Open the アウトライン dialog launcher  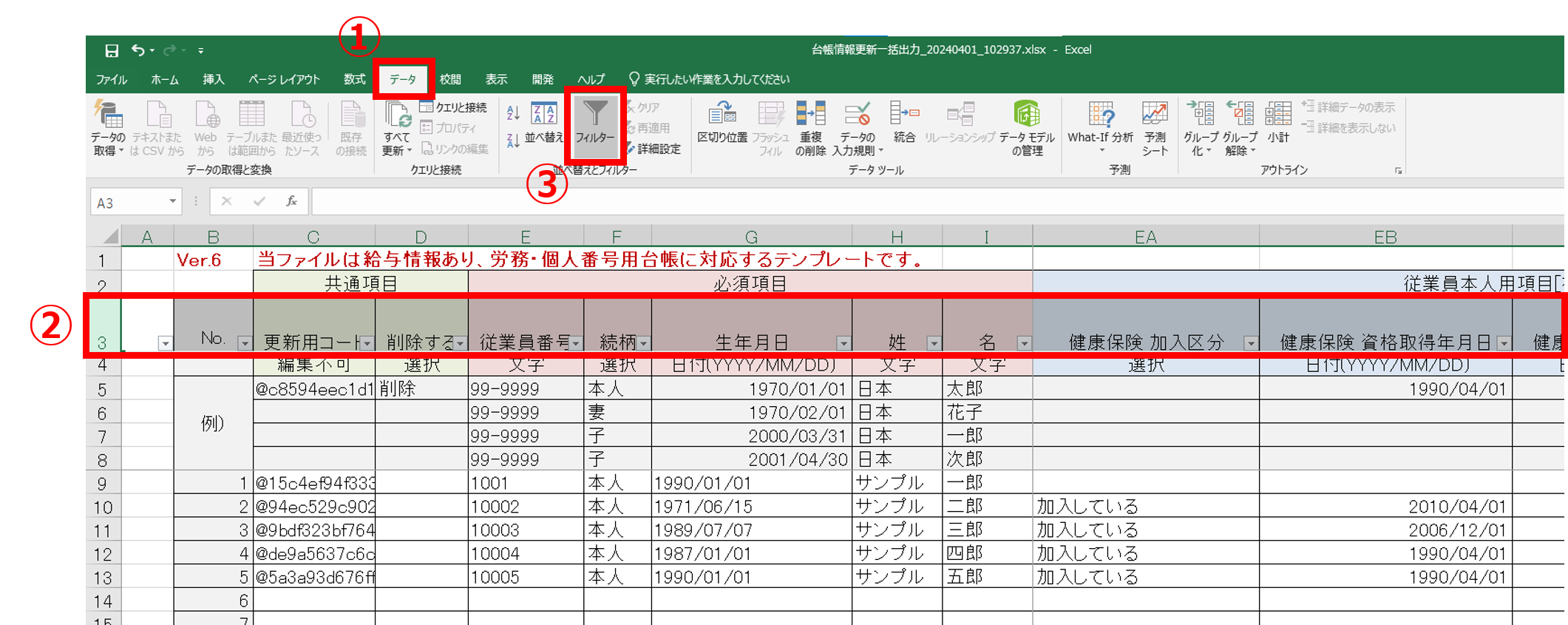pyautogui.click(x=1398, y=170)
